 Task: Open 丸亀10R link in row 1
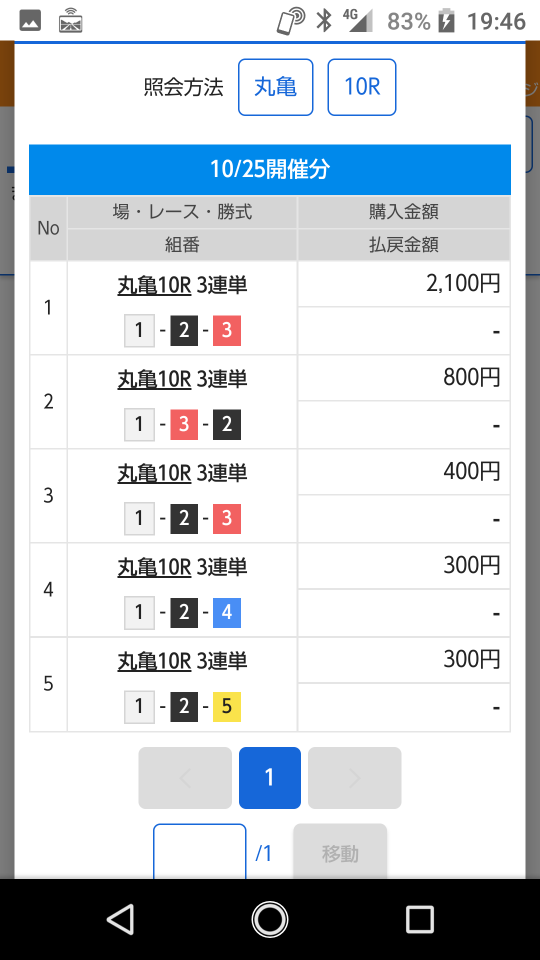pos(154,285)
